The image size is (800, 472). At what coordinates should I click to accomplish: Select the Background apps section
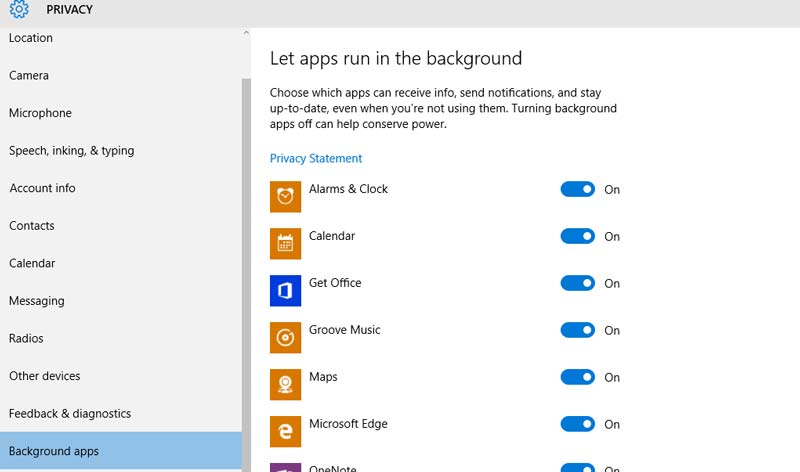point(121,451)
